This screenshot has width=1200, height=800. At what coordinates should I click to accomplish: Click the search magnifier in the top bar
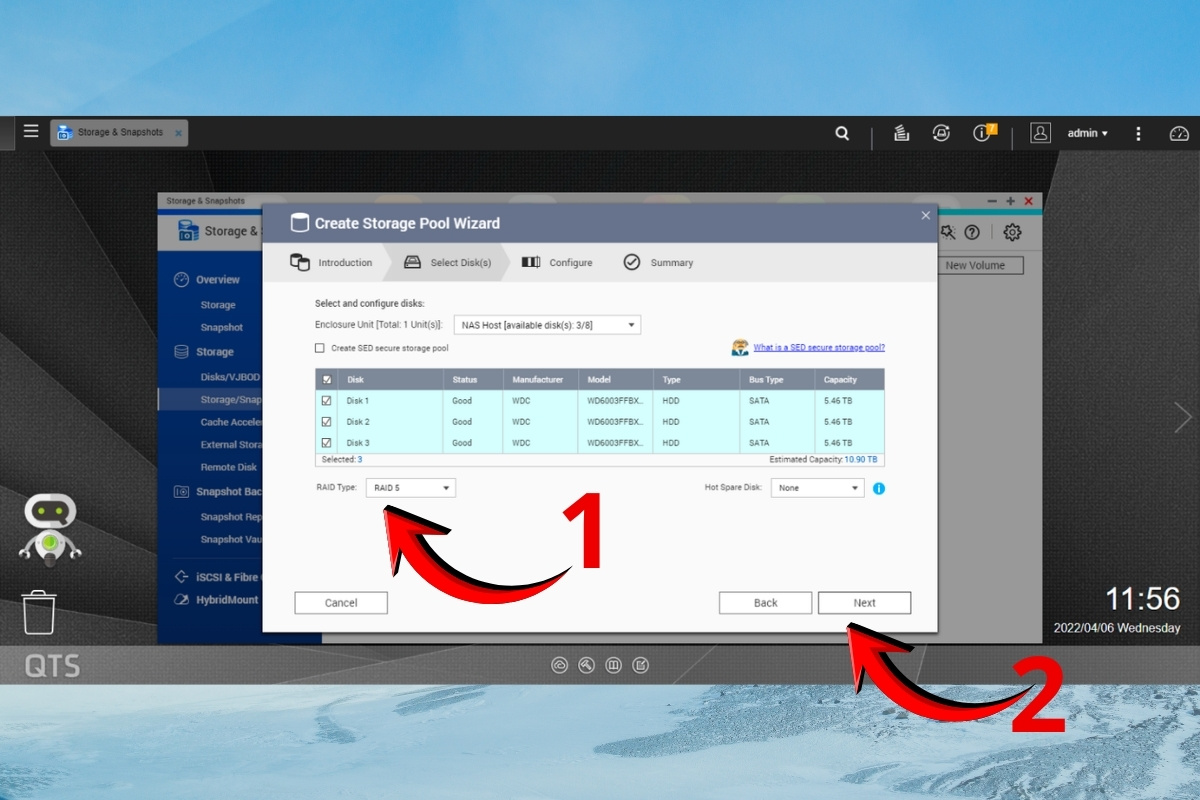pos(842,133)
